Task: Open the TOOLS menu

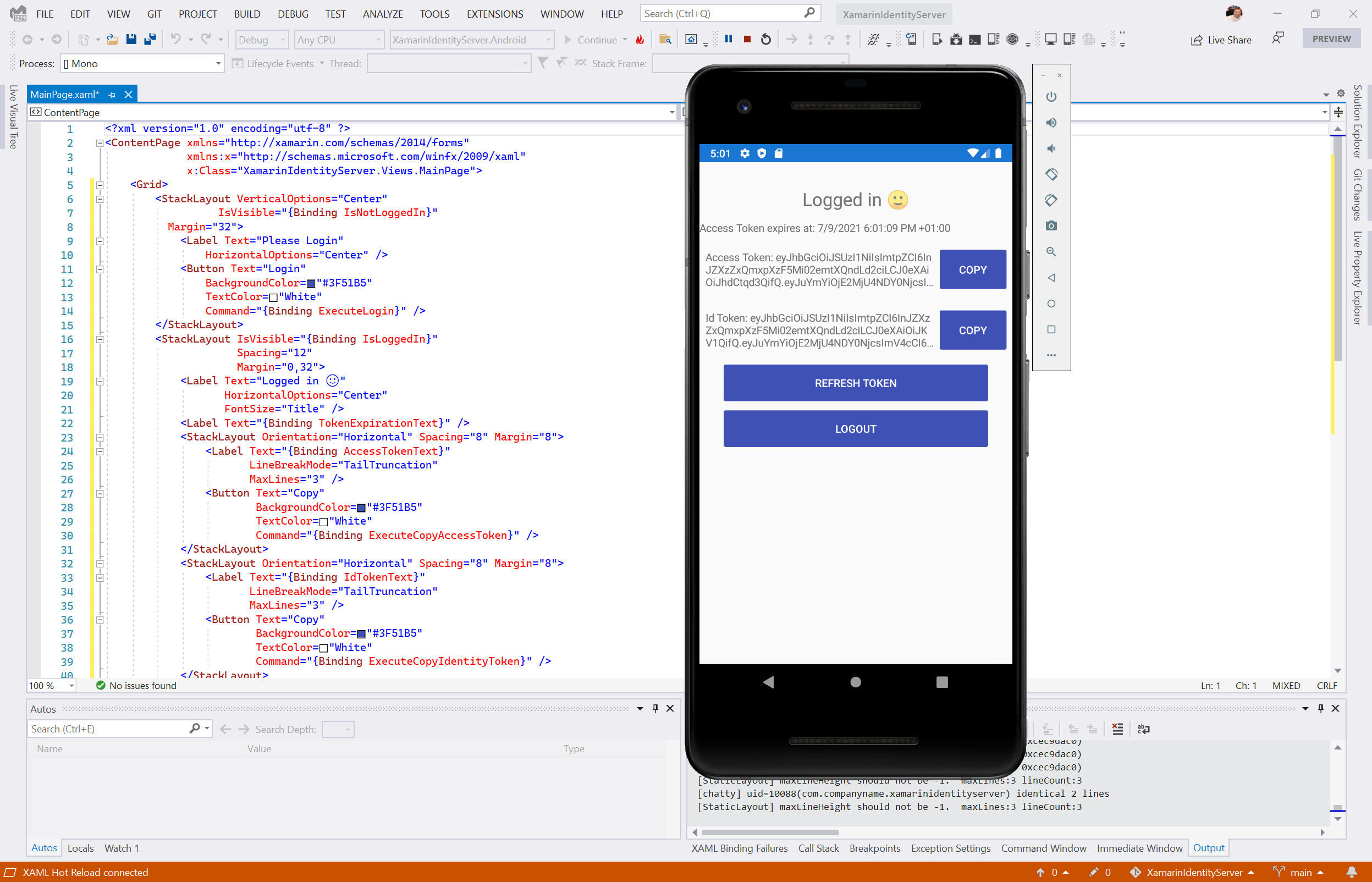Action: 434,14
